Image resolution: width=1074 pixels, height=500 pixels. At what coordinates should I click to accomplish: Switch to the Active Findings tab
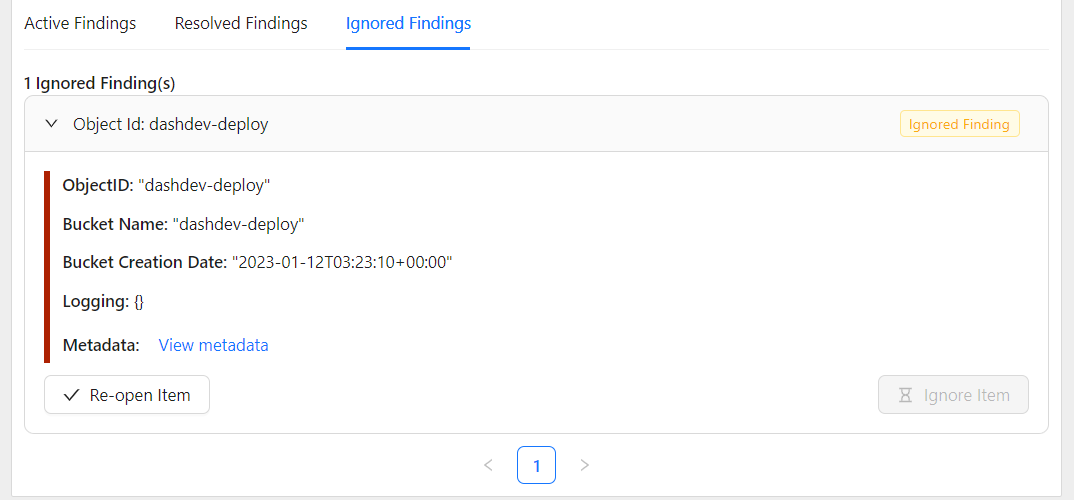point(80,23)
